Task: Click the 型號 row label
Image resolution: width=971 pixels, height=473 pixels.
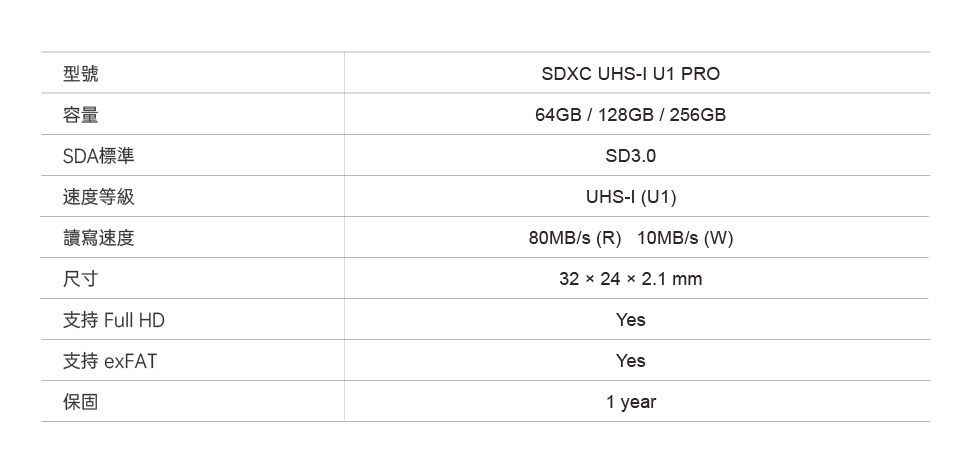Action: [x=81, y=74]
